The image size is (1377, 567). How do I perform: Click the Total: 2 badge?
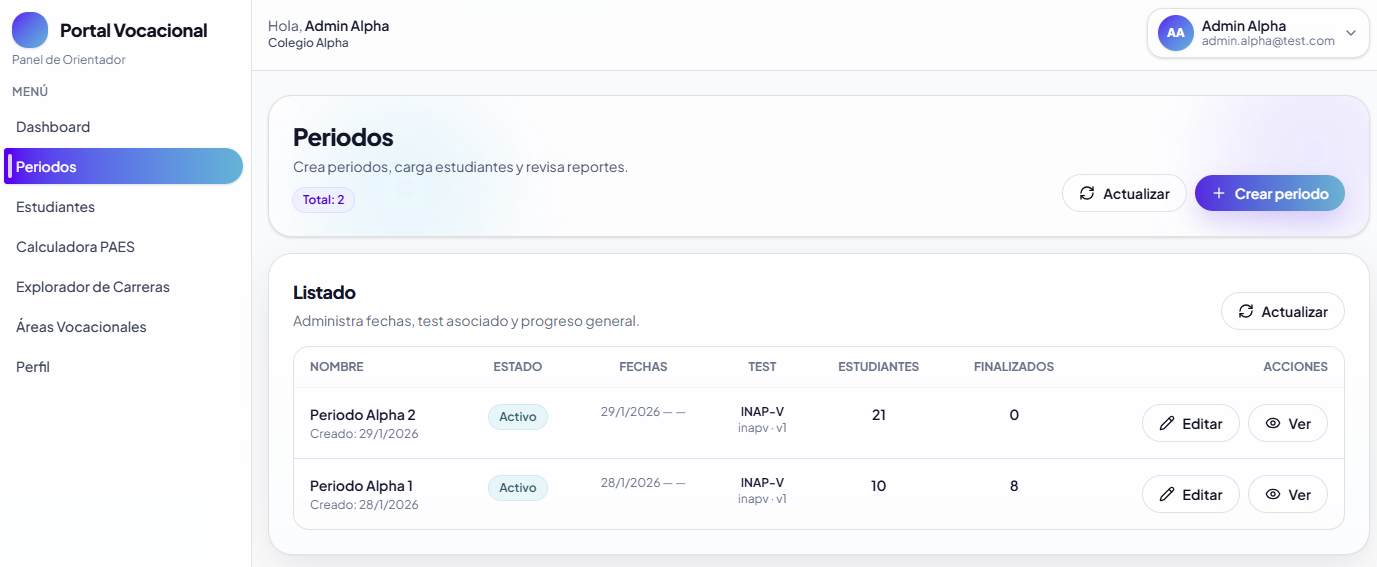tap(323, 200)
